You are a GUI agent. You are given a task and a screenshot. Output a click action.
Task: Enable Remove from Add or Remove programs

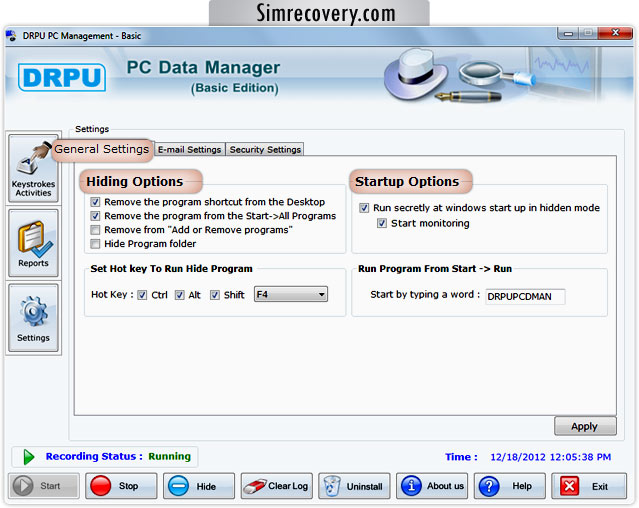pos(95,230)
